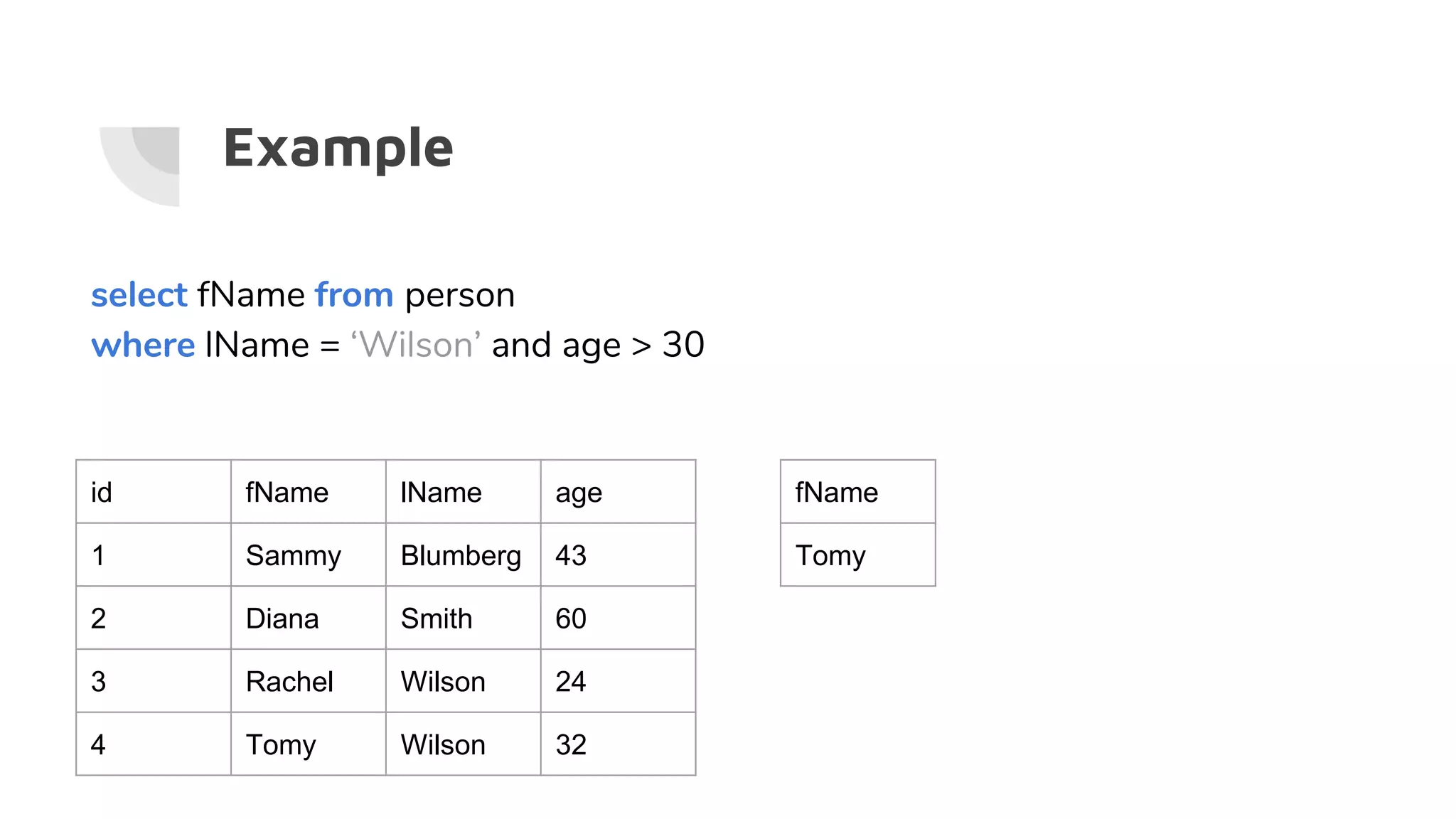Select the lName column header cell
Viewport: 1456px width, 819px height.
point(463,492)
